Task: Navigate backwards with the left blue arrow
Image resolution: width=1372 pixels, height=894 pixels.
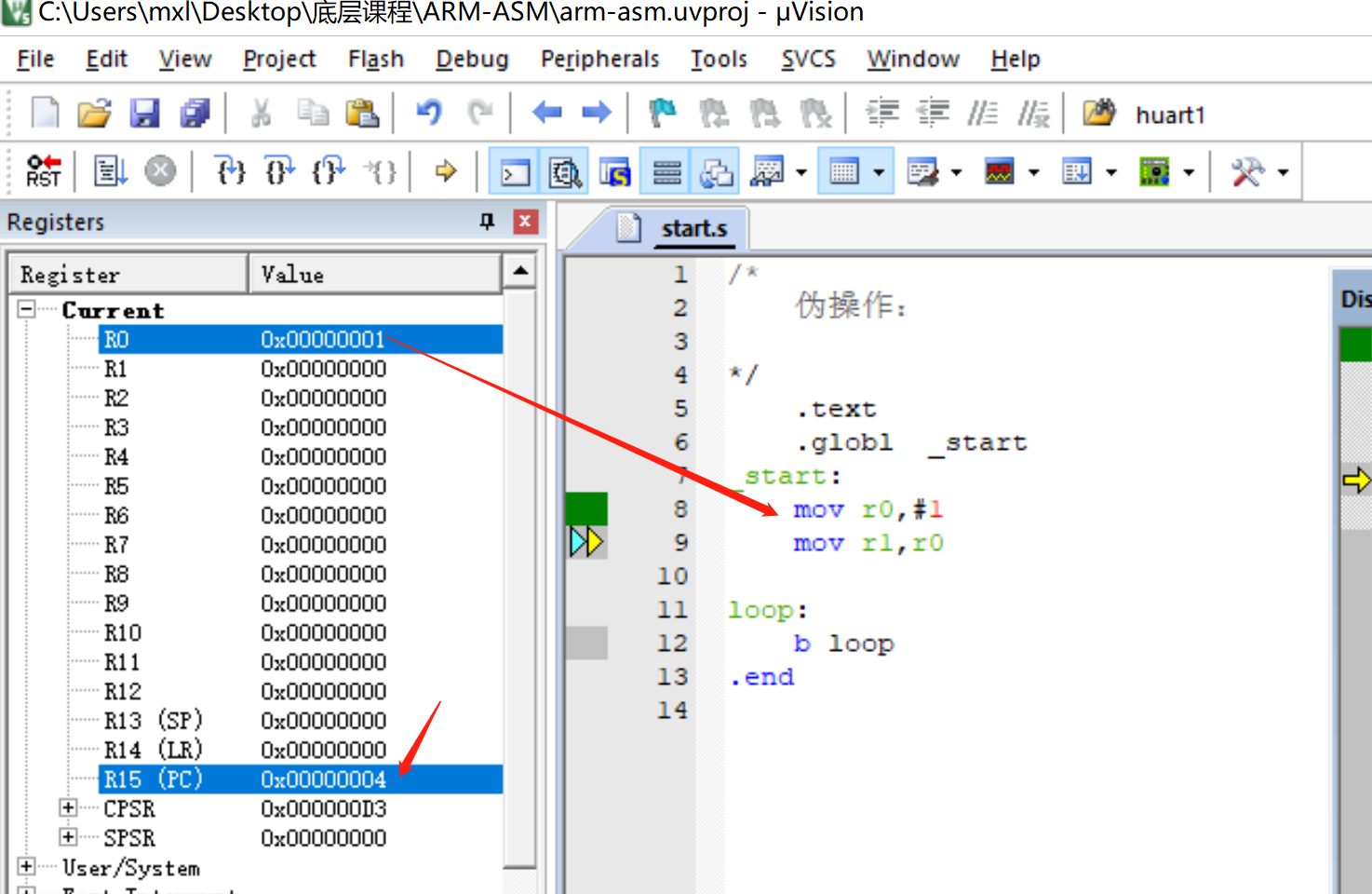Action: pyautogui.click(x=546, y=113)
